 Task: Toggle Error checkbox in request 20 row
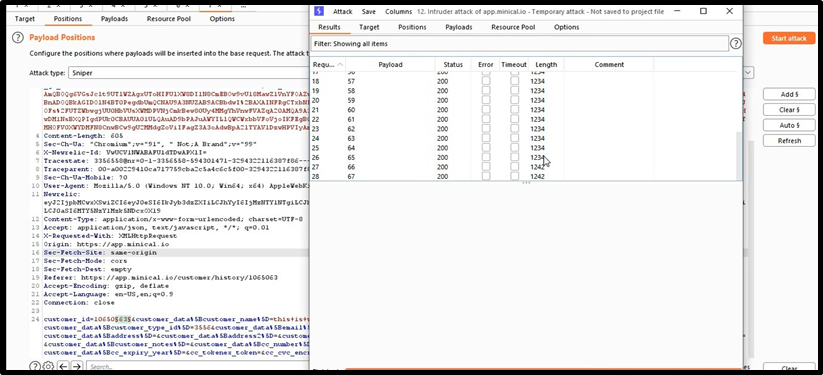coord(486,100)
